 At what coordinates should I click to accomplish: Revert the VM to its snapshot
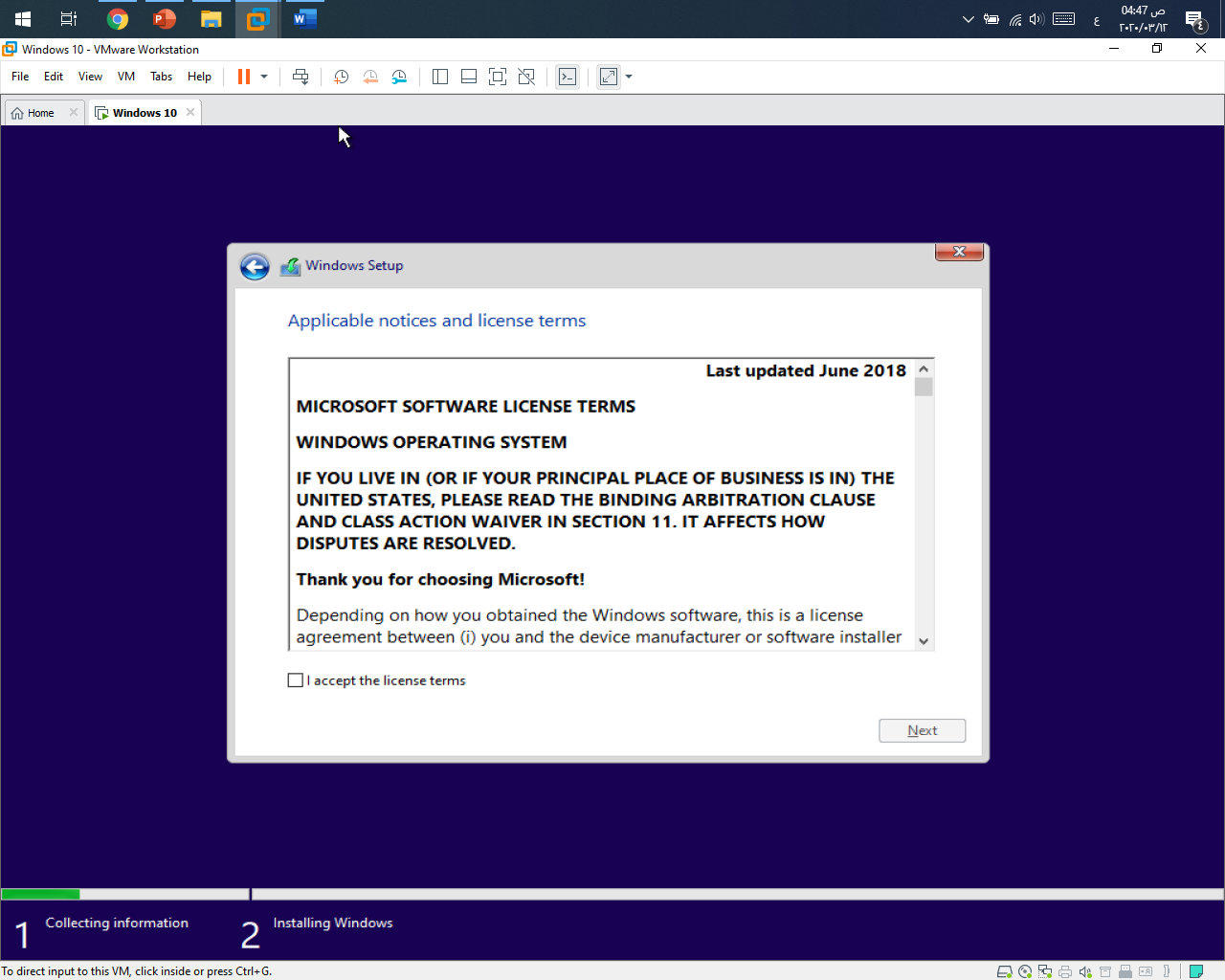pyautogui.click(x=370, y=77)
